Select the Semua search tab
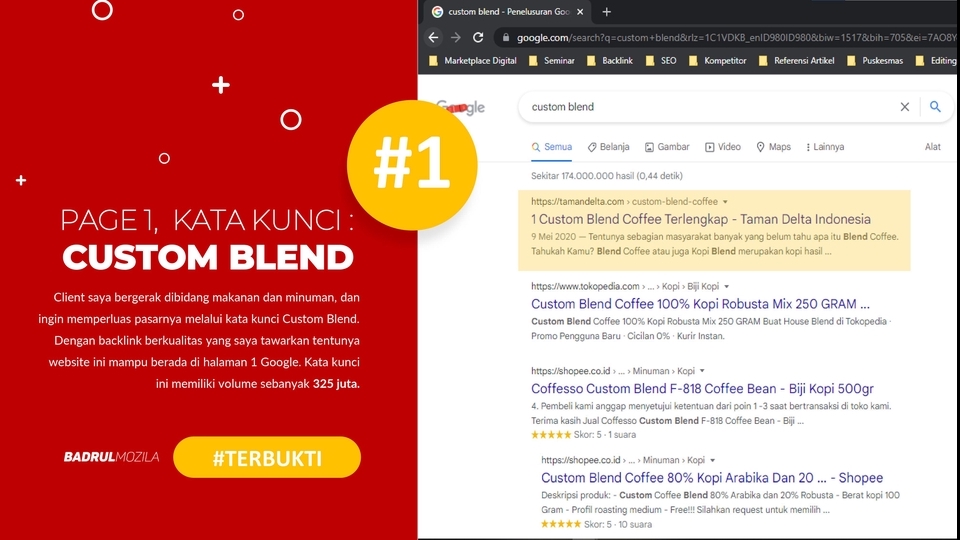 552,147
